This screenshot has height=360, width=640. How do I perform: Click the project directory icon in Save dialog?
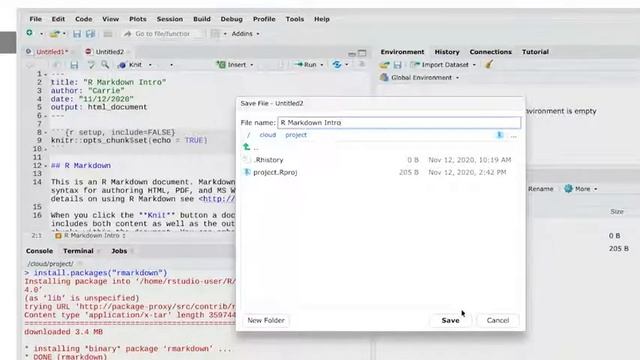[500, 135]
